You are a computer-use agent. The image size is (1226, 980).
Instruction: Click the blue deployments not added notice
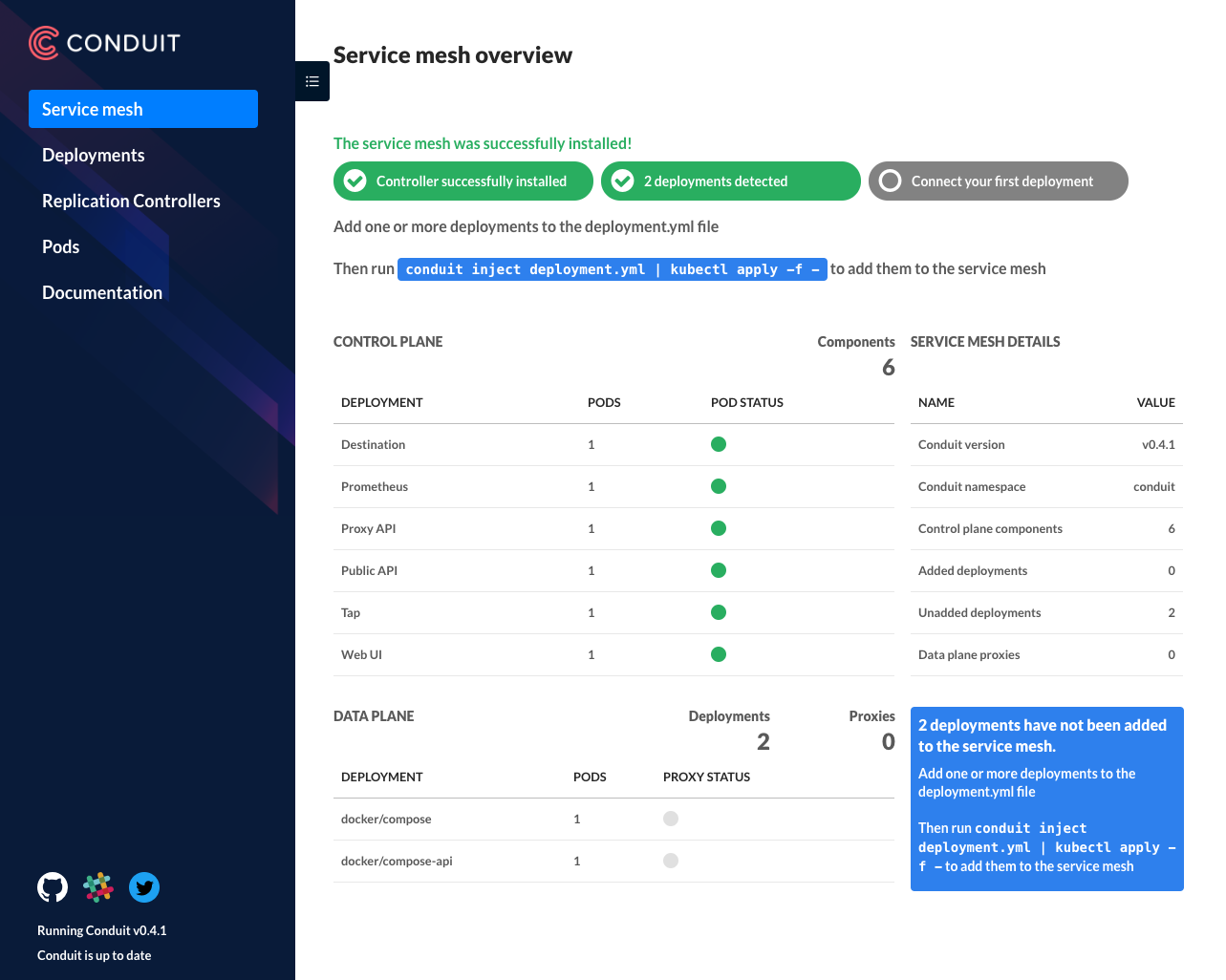click(1047, 799)
